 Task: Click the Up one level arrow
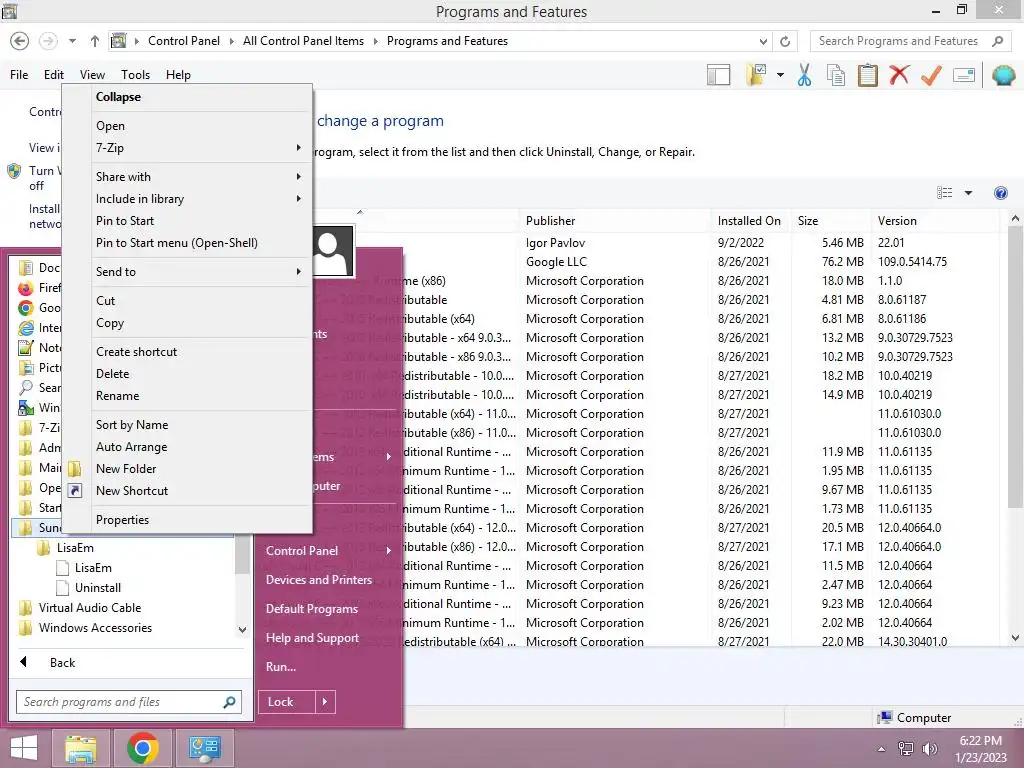point(95,41)
